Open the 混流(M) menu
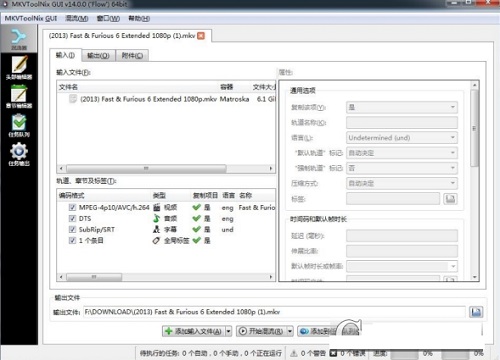Viewport: 500px width, 360px height. click(77, 18)
